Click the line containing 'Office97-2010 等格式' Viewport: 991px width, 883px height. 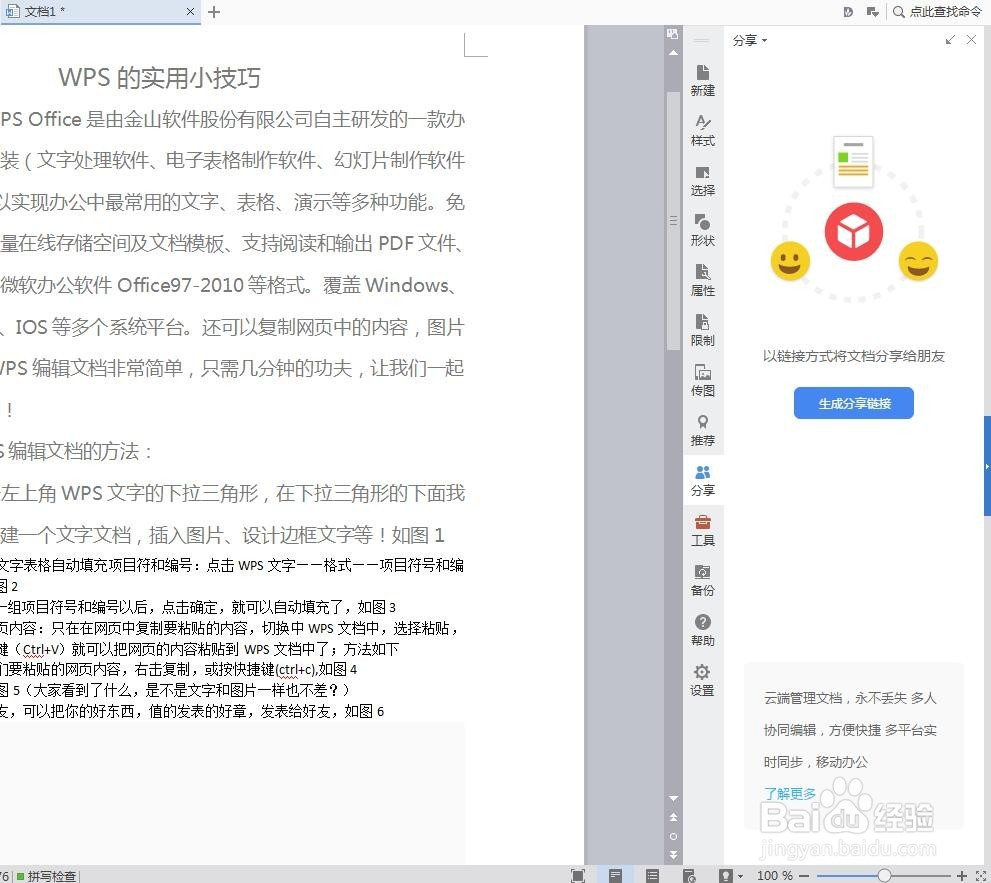[228, 285]
